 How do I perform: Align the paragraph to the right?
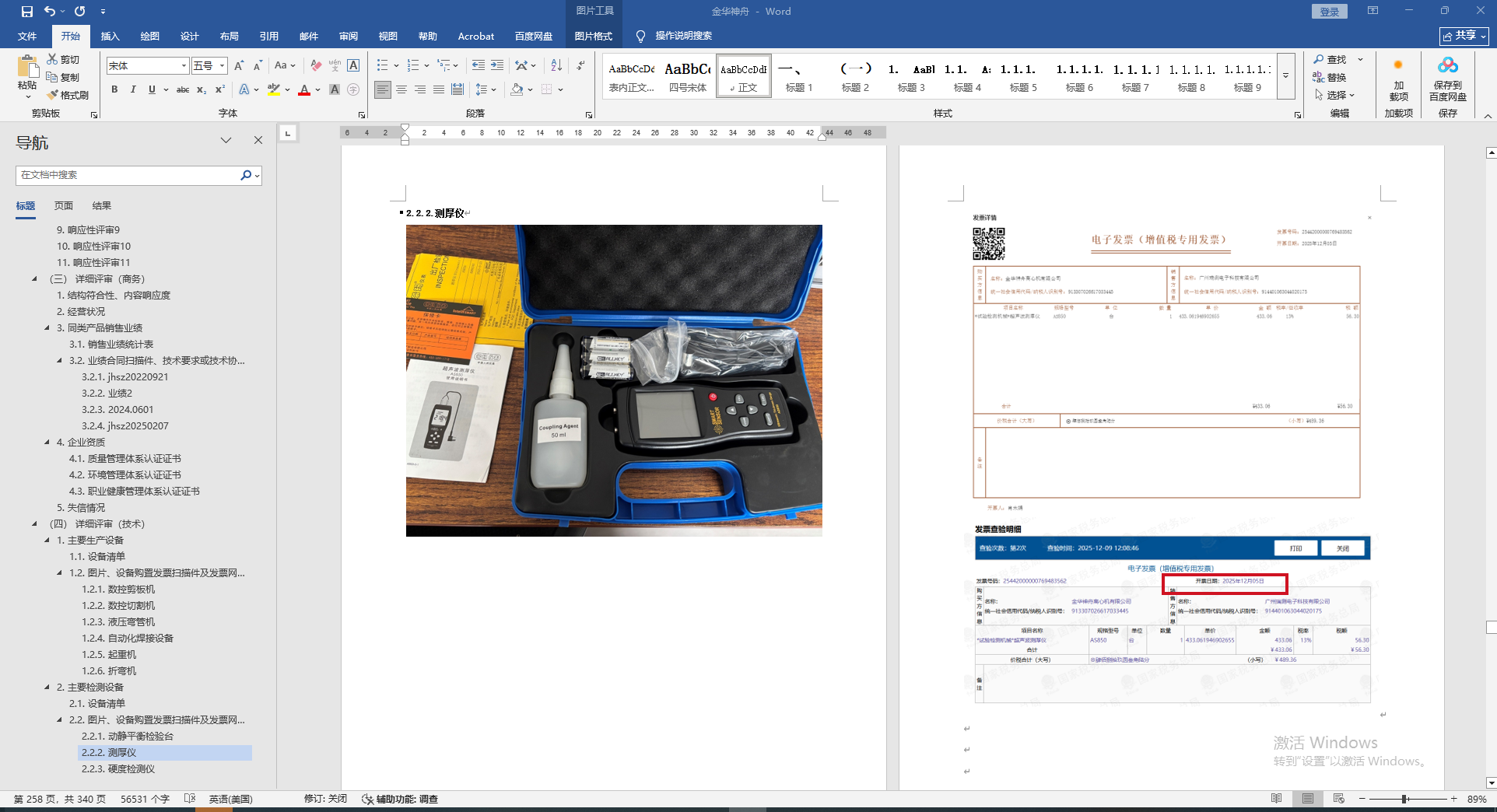tap(420, 89)
